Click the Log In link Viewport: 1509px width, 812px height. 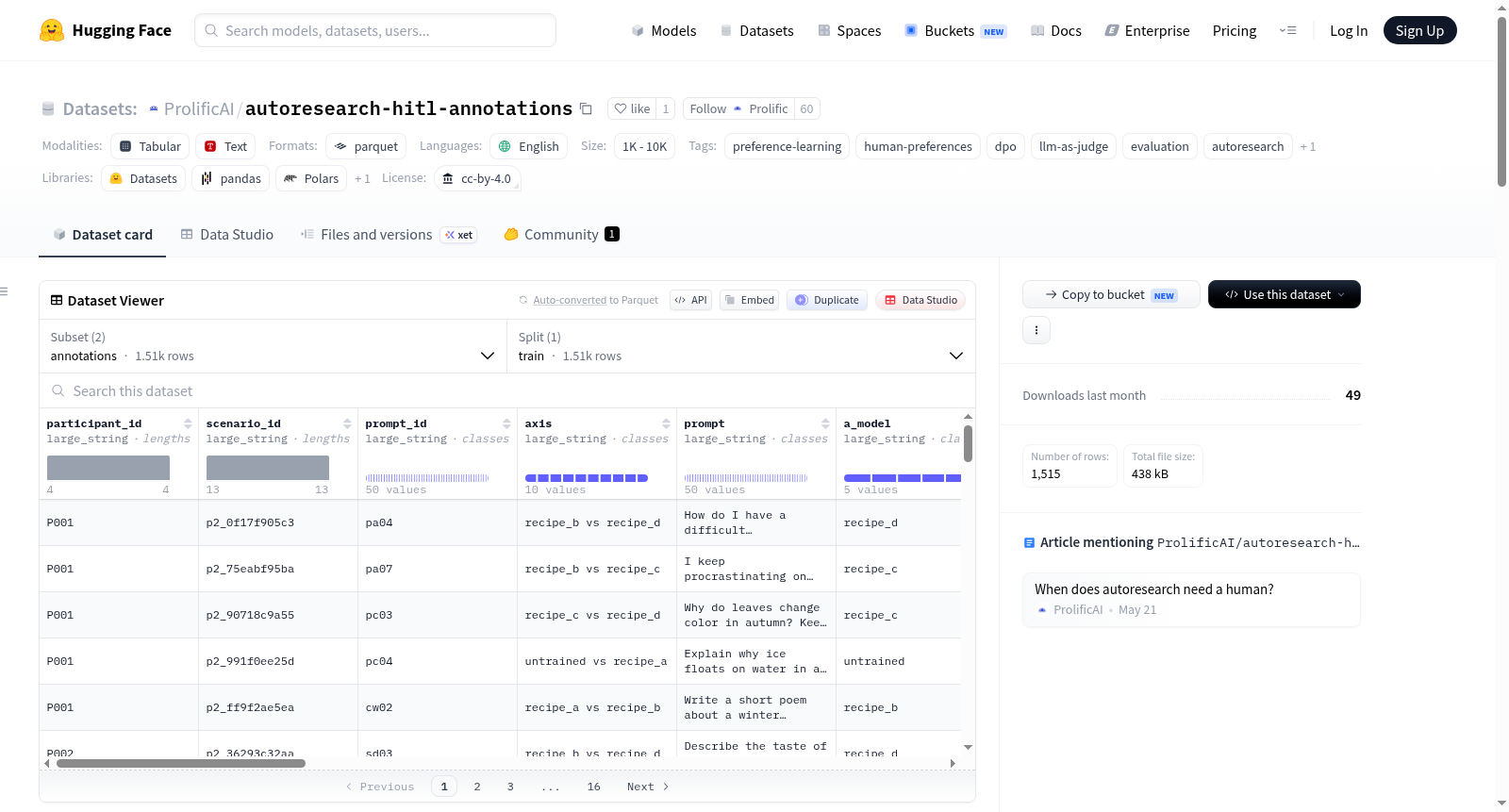click(x=1348, y=30)
